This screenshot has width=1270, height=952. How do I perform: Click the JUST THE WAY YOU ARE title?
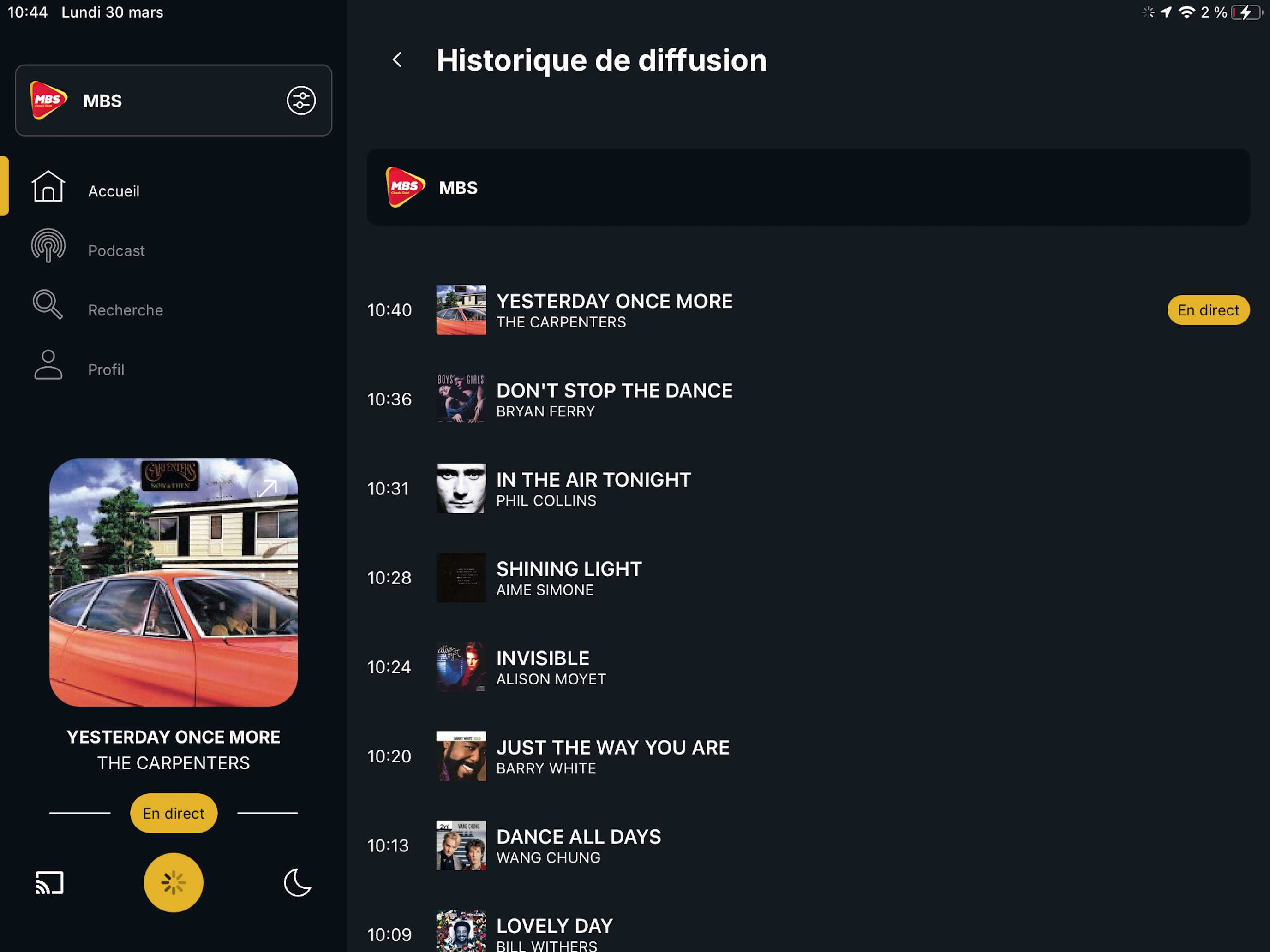tap(612, 747)
